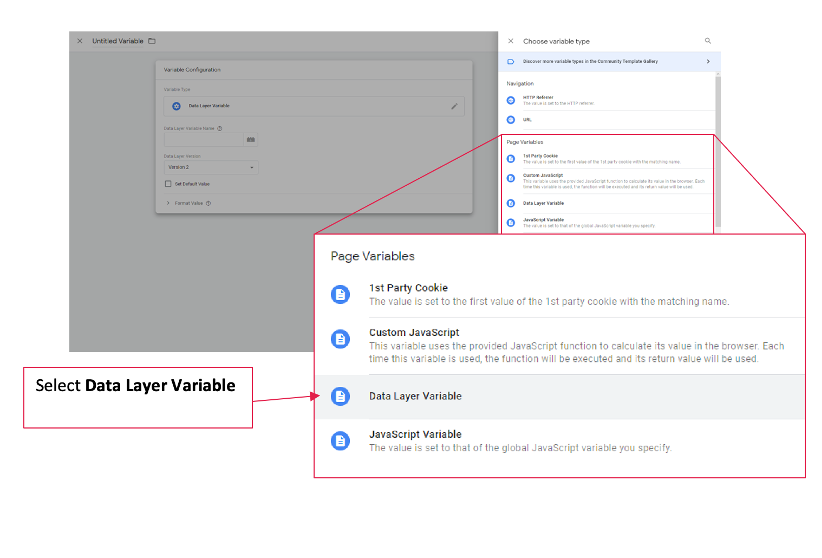822x558 pixels.
Task: Click the help icon beside Format Value
Action: pyautogui.click(x=208, y=204)
